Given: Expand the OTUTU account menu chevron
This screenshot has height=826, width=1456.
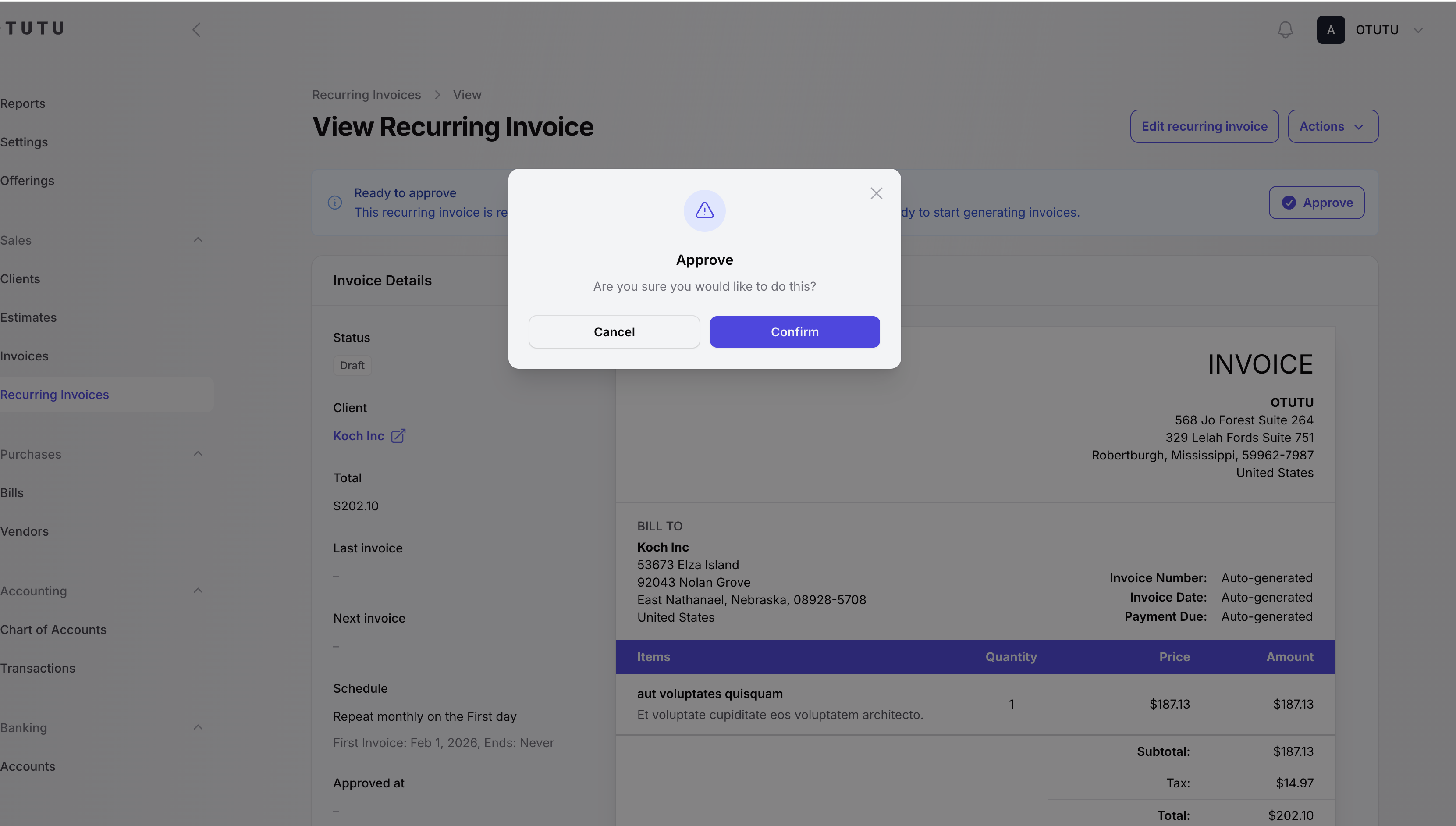Looking at the screenshot, I should pyautogui.click(x=1418, y=30).
